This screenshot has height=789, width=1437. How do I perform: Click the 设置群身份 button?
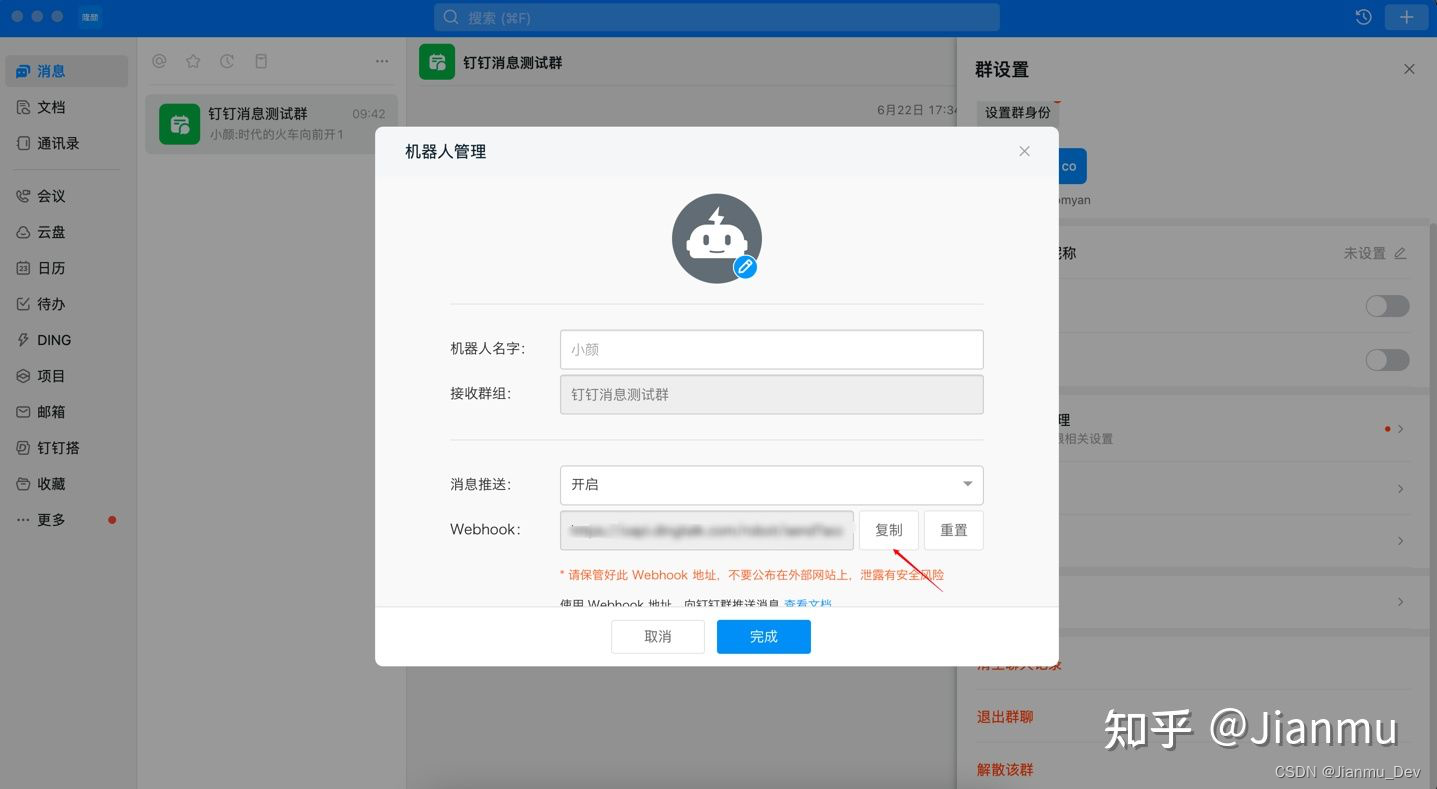[1018, 113]
